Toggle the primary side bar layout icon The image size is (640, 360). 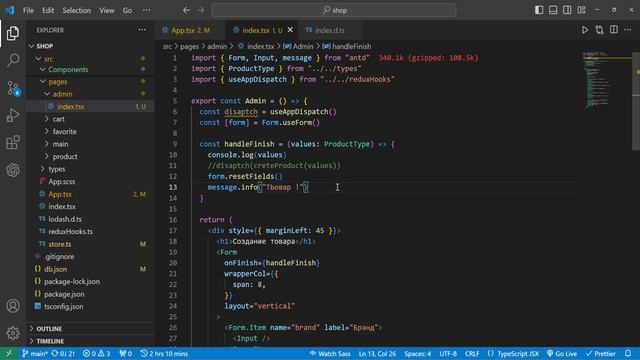539,10
